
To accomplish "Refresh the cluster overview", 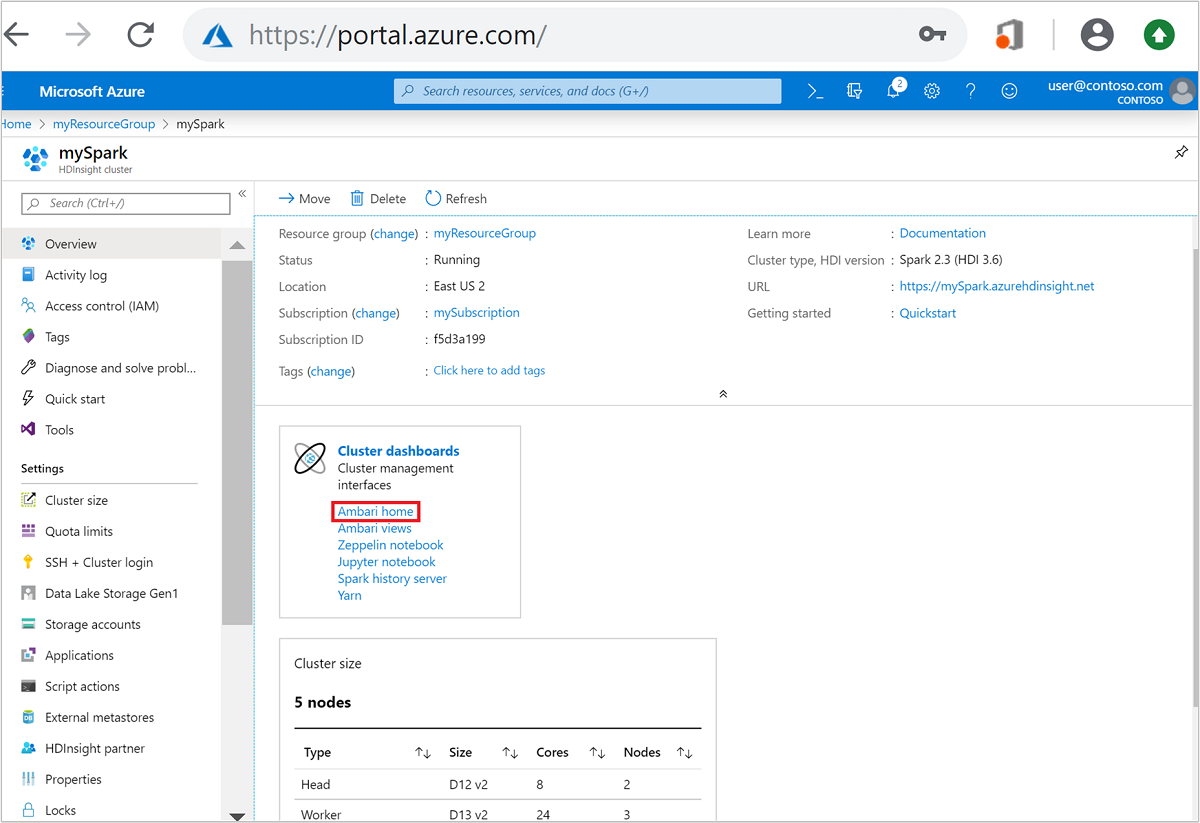I will (456, 198).
